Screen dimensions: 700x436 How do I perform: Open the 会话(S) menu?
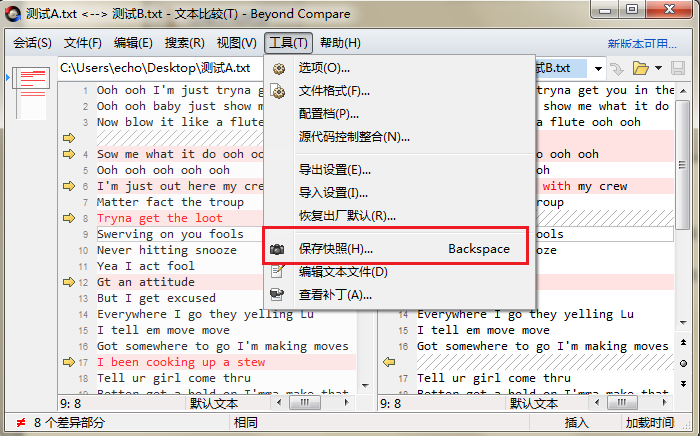(33, 43)
